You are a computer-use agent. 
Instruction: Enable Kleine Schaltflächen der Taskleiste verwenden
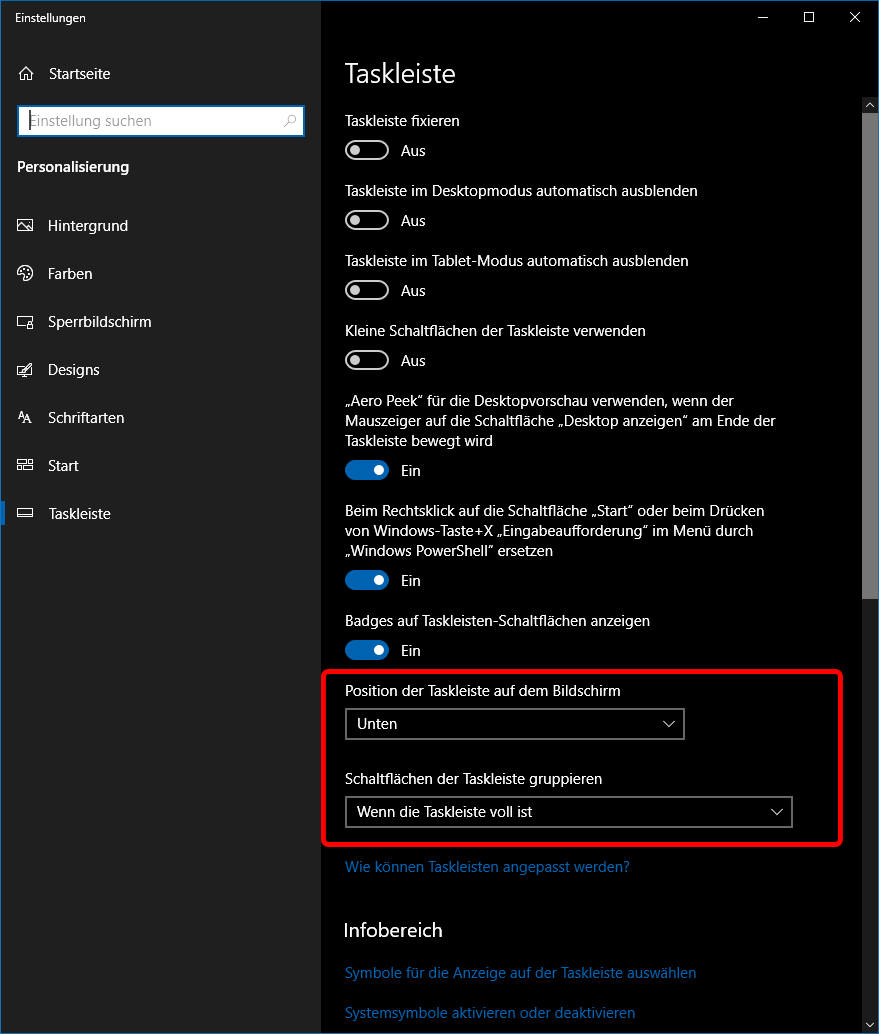[x=367, y=361]
